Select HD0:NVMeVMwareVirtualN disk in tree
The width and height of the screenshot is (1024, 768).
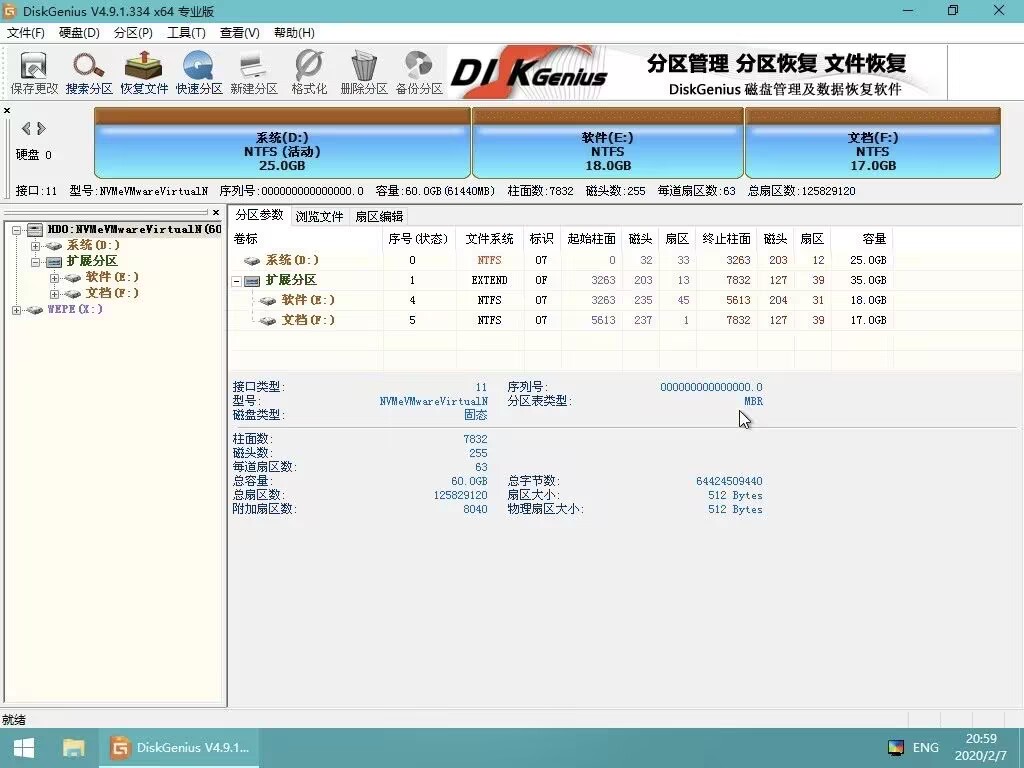(134, 229)
